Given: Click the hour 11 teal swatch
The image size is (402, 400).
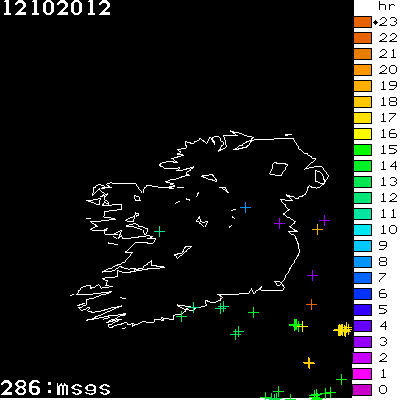Looking at the screenshot, I should click(x=362, y=214).
